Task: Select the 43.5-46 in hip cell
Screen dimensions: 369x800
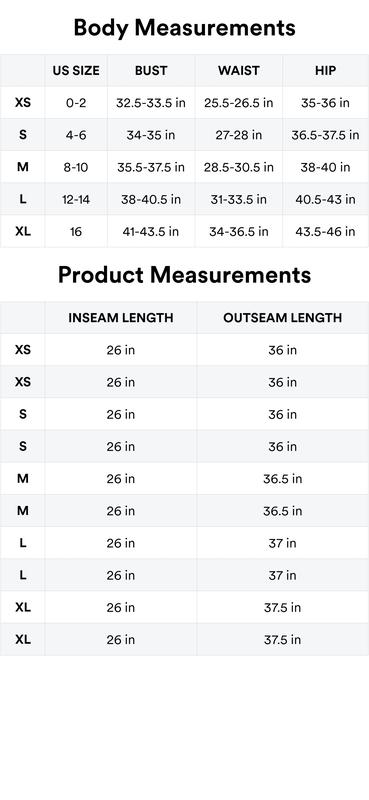Action: coord(326,232)
